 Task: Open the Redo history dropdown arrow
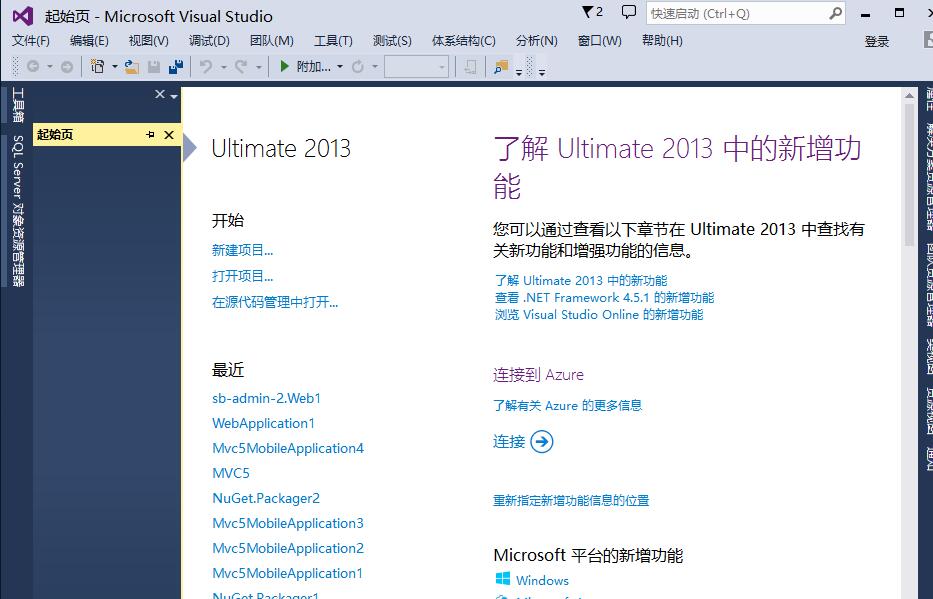[x=258, y=67]
